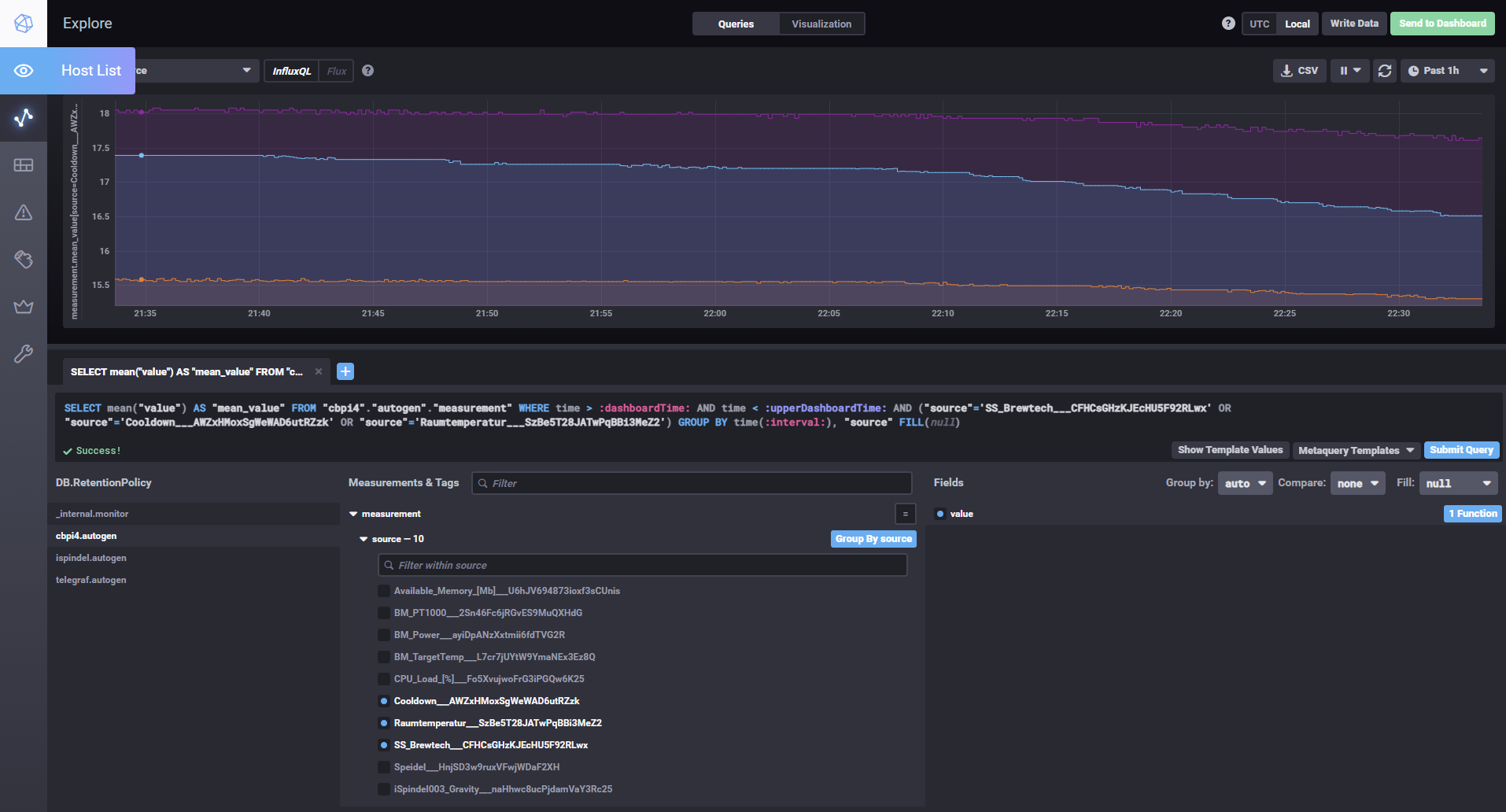Screen dimensions: 1506x812
Task: Switch to Flux query language
Action: (x=337, y=71)
